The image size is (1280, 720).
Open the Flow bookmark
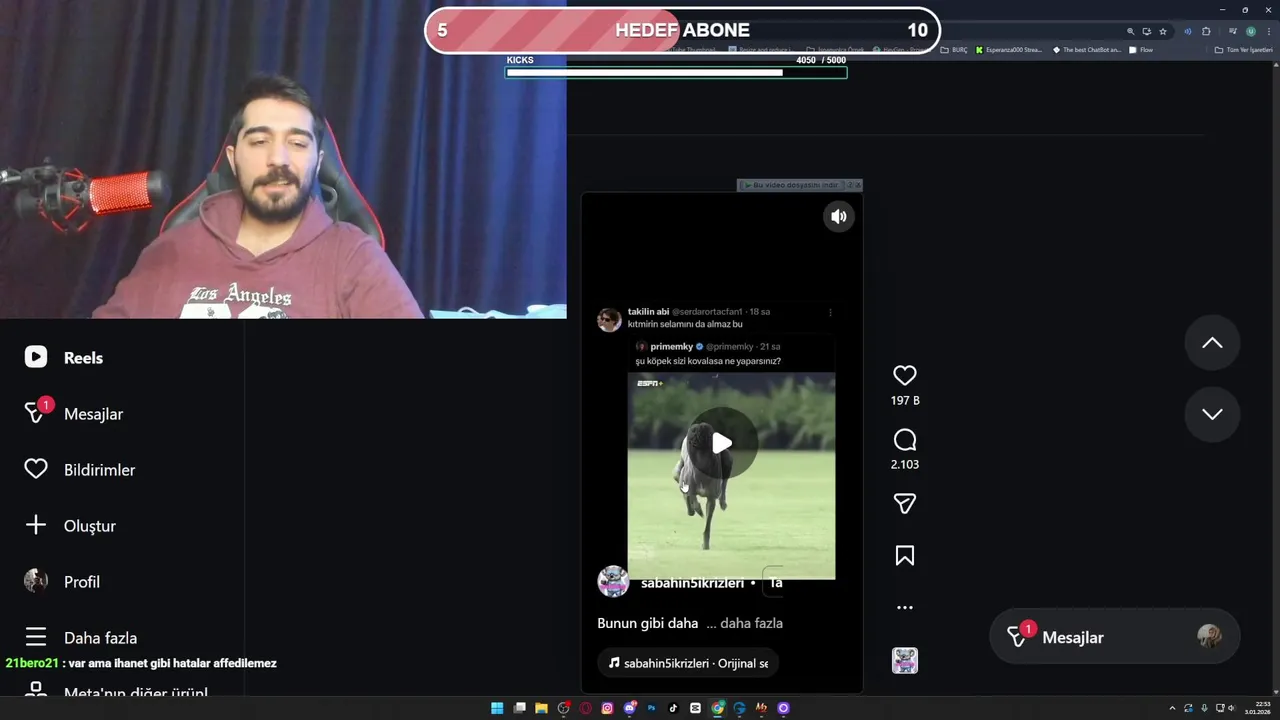tap(1140, 50)
